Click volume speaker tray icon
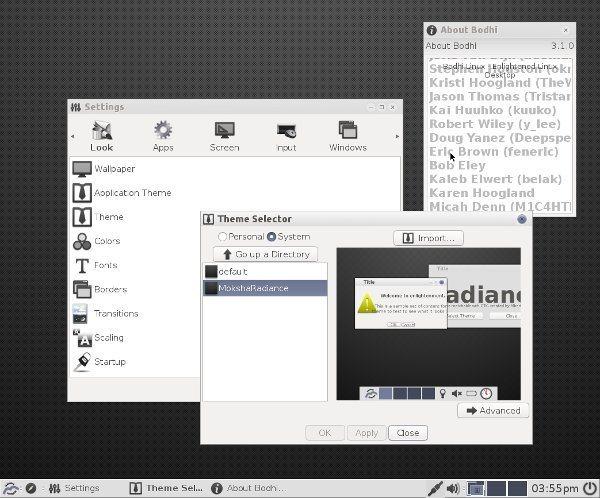Image resolution: width=600 pixels, height=498 pixels. coord(453,488)
